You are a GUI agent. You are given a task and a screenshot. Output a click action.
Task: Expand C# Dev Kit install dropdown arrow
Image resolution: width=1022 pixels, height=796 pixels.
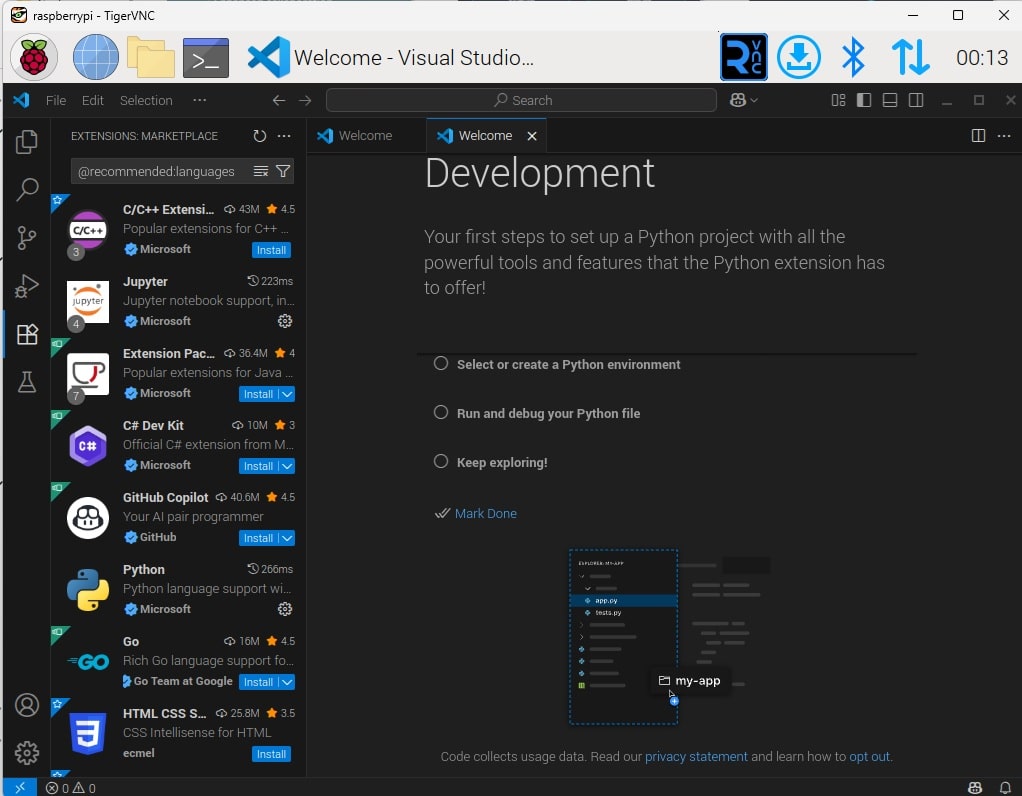click(x=287, y=466)
